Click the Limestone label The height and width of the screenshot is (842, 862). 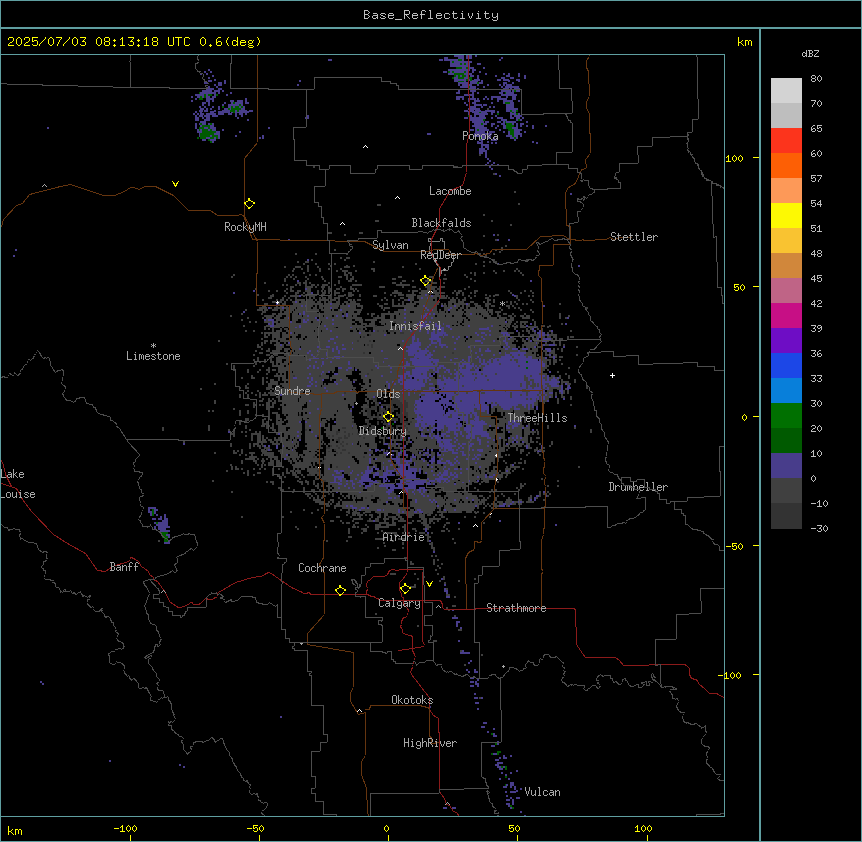point(153,356)
